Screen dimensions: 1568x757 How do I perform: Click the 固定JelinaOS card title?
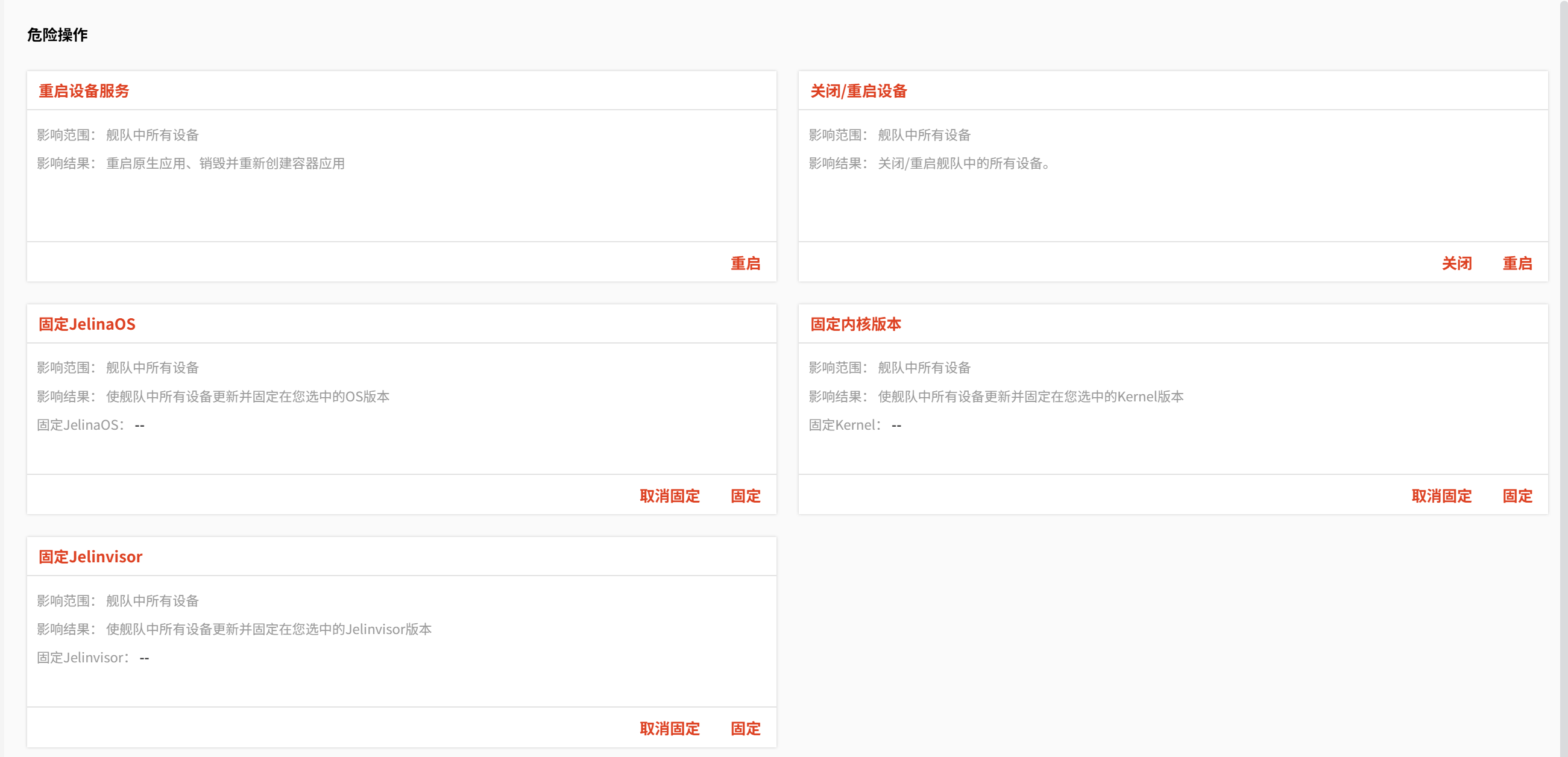87,324
